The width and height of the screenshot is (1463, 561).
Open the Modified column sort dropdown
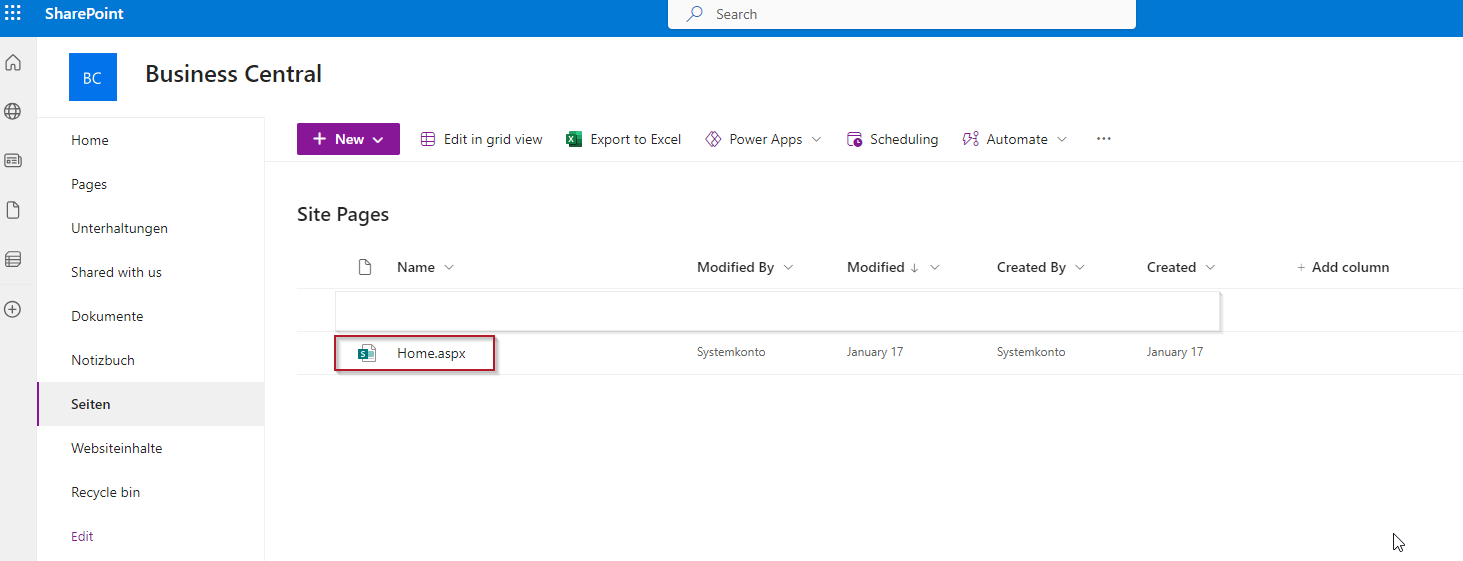pyautogui.click(x=935, y=267)
